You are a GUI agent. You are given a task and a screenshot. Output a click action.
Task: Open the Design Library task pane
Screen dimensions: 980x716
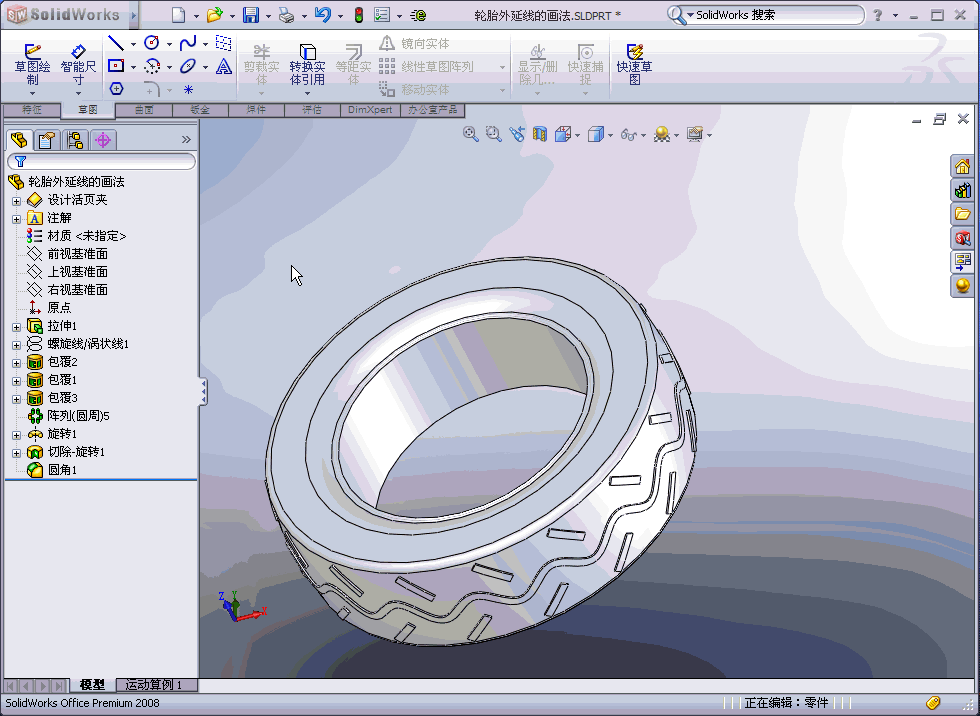pos(962,190)
